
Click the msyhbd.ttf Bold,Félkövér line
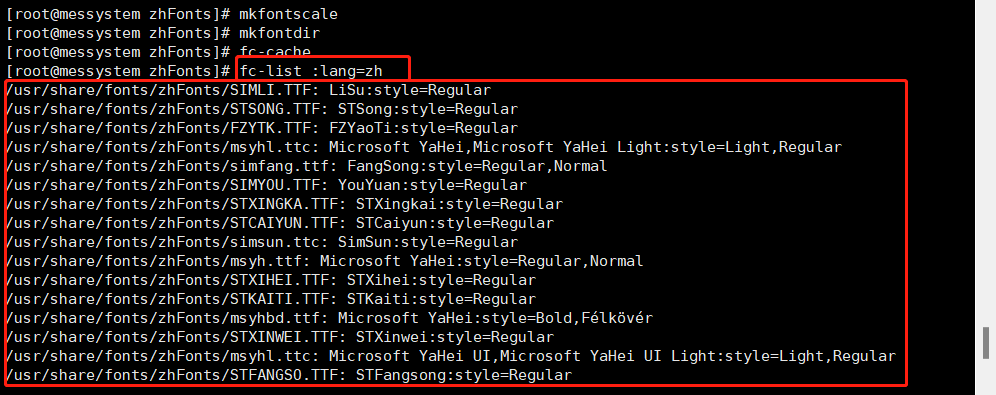(x=329, y=318)
